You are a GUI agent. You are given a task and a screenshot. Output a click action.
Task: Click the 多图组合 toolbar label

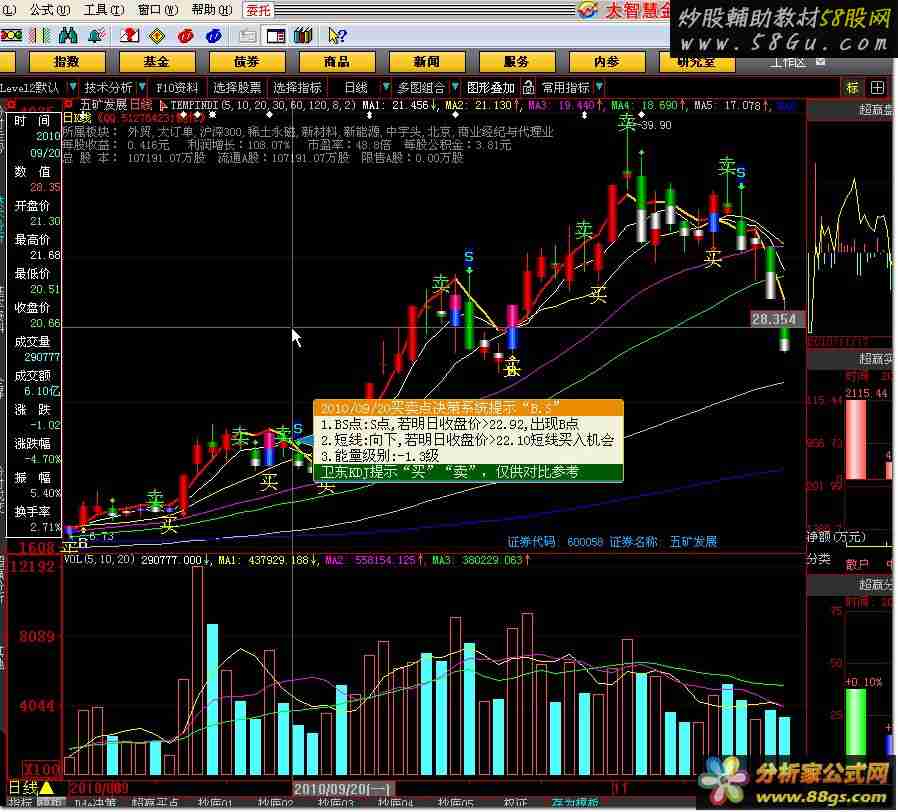(422, 88)
